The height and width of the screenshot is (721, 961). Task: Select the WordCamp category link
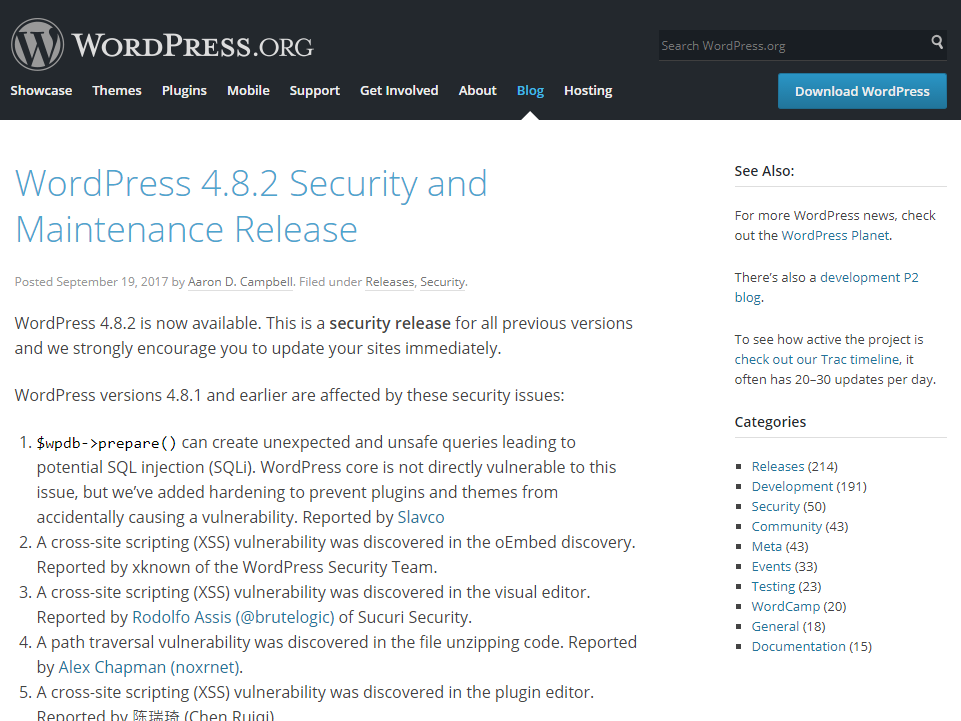(x=785, y=606)
